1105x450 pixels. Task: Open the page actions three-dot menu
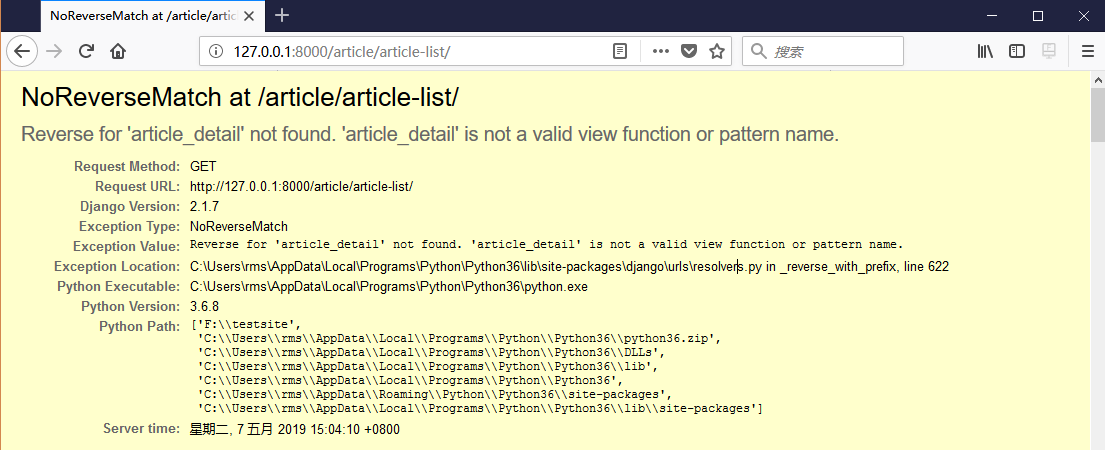661,52
